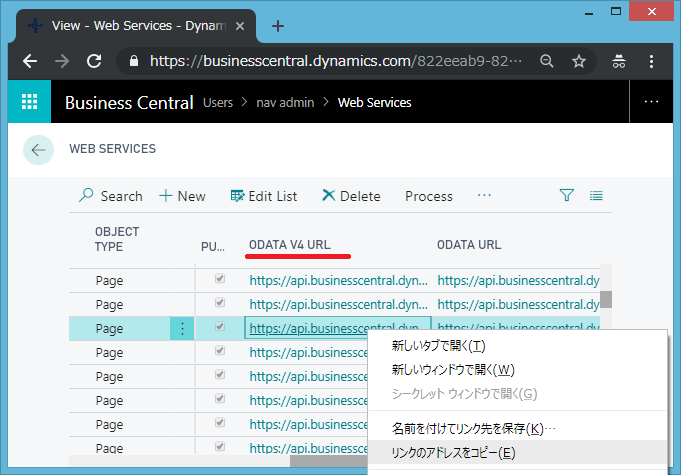This screenshot has height=475, width=681.
Task: Toggle published checkbox in first row
Action: [220, 281]
